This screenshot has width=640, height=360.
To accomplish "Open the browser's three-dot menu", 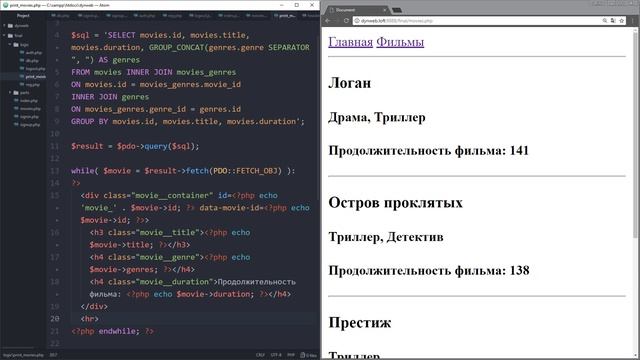I will tap(633, 21).
